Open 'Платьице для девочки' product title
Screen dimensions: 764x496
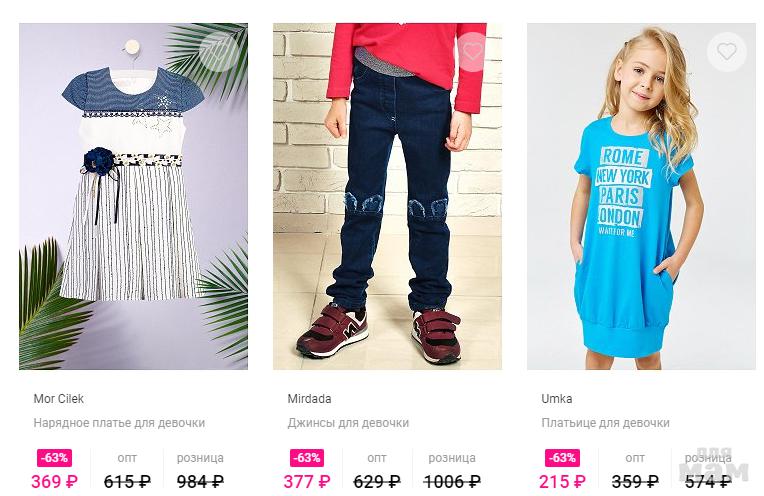point(605,423)
